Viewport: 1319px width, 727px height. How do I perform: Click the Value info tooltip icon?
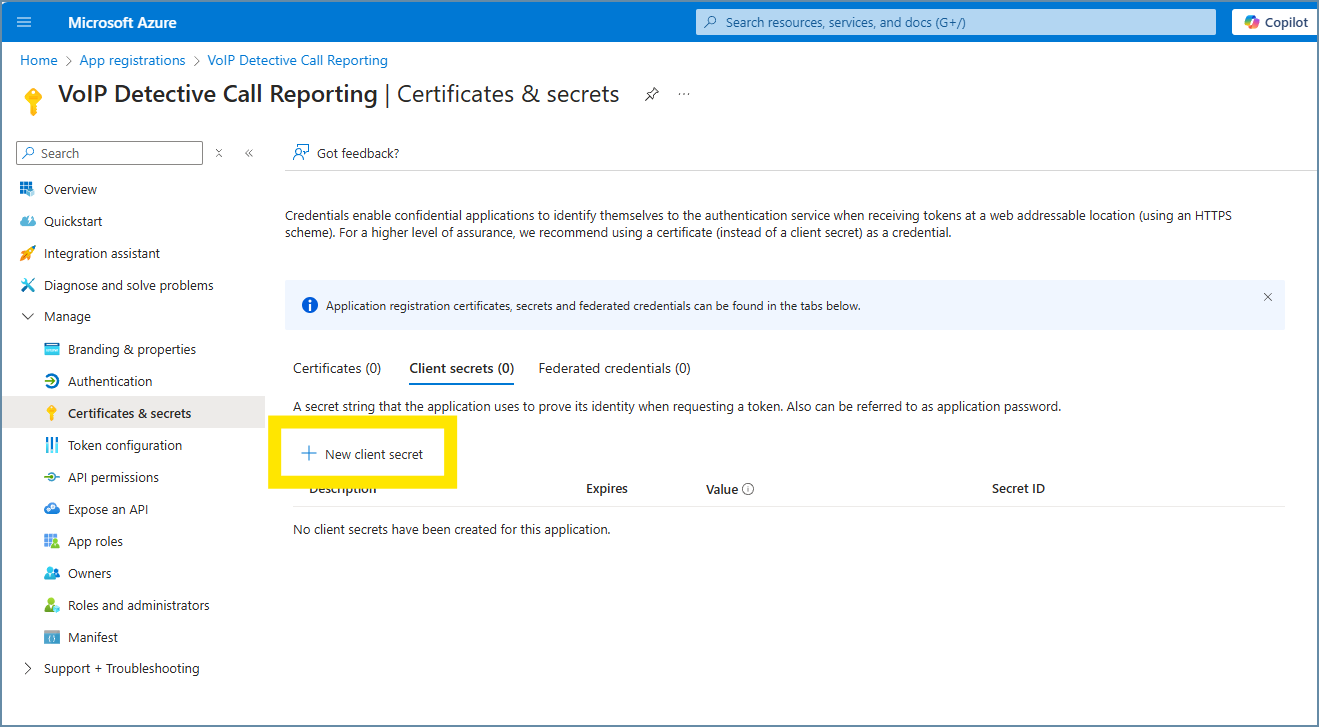748,489
